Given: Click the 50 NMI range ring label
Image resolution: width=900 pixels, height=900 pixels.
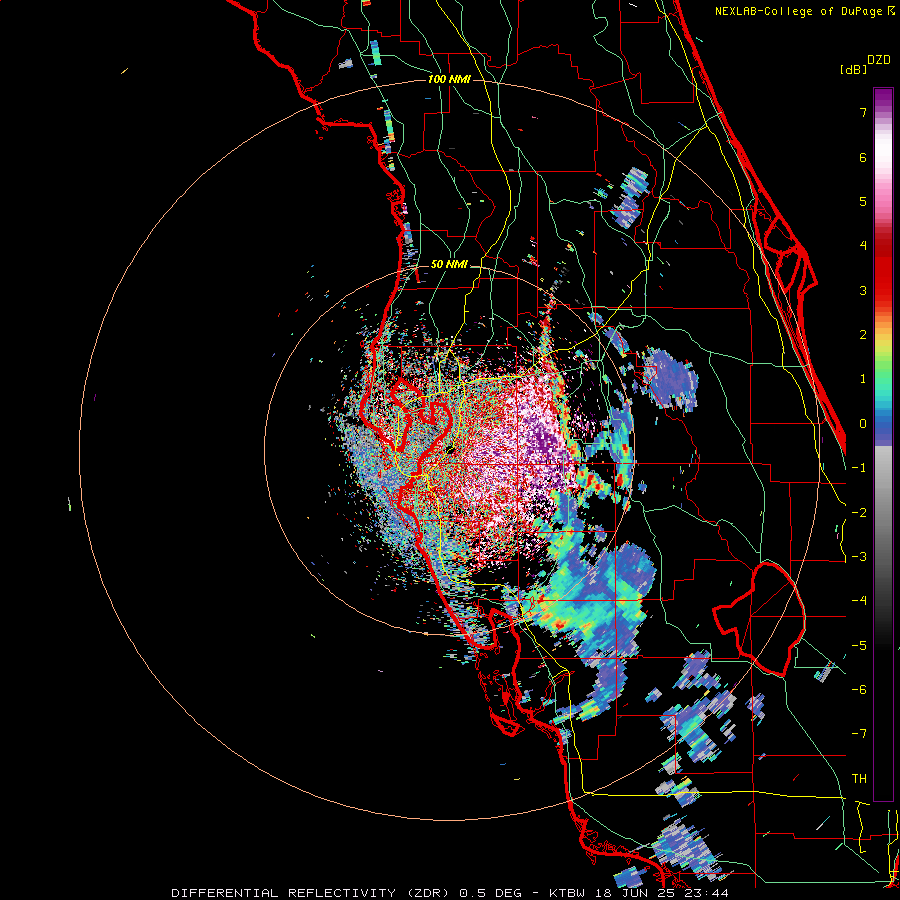Looking at the screenshot, I should pyautogui.click(x=449, y=264).
